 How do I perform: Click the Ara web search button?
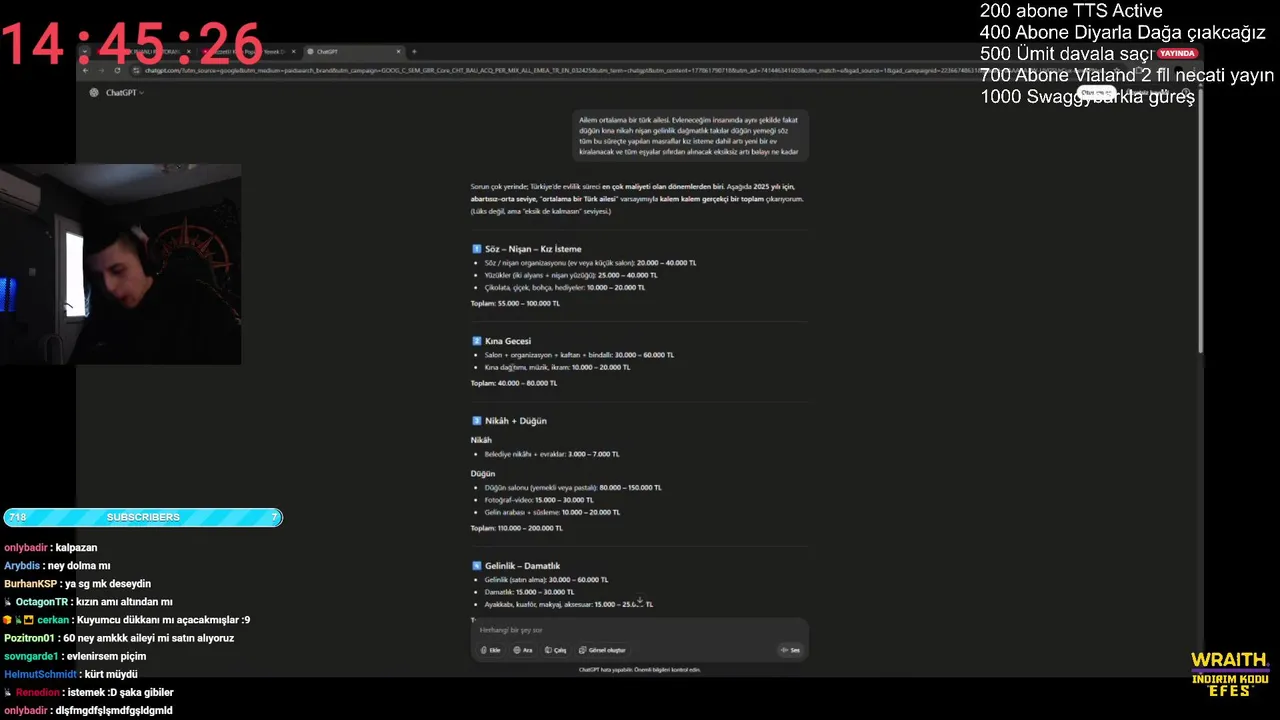[523, 650]
